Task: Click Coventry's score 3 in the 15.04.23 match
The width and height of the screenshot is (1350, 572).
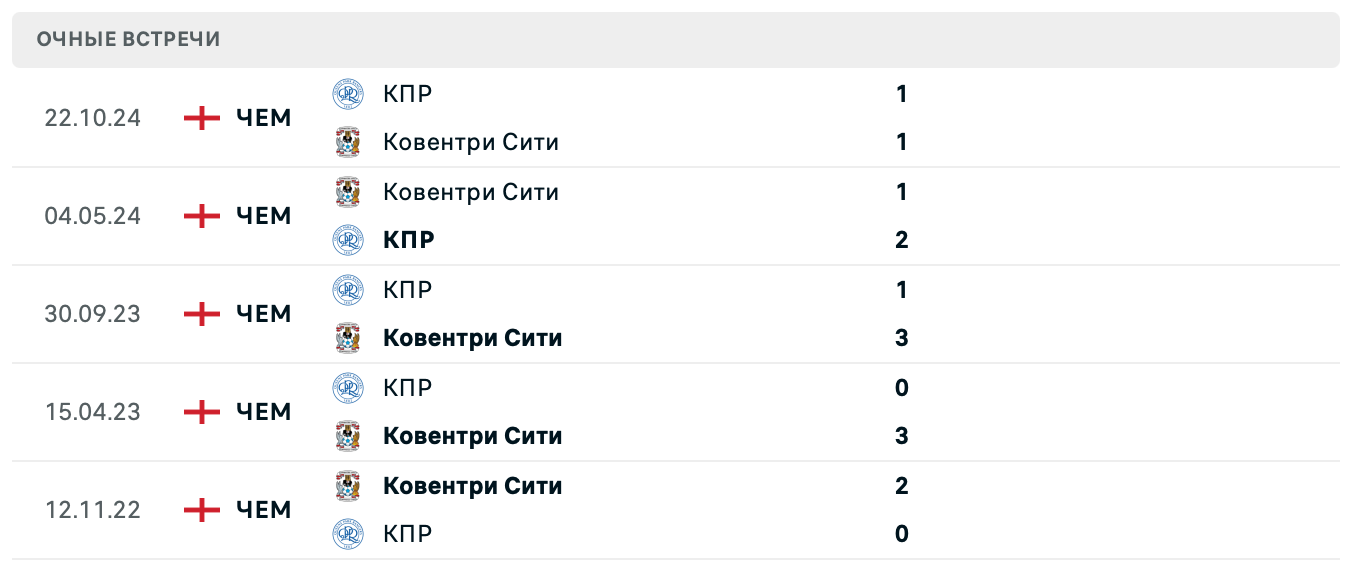Action: (901, 436)
